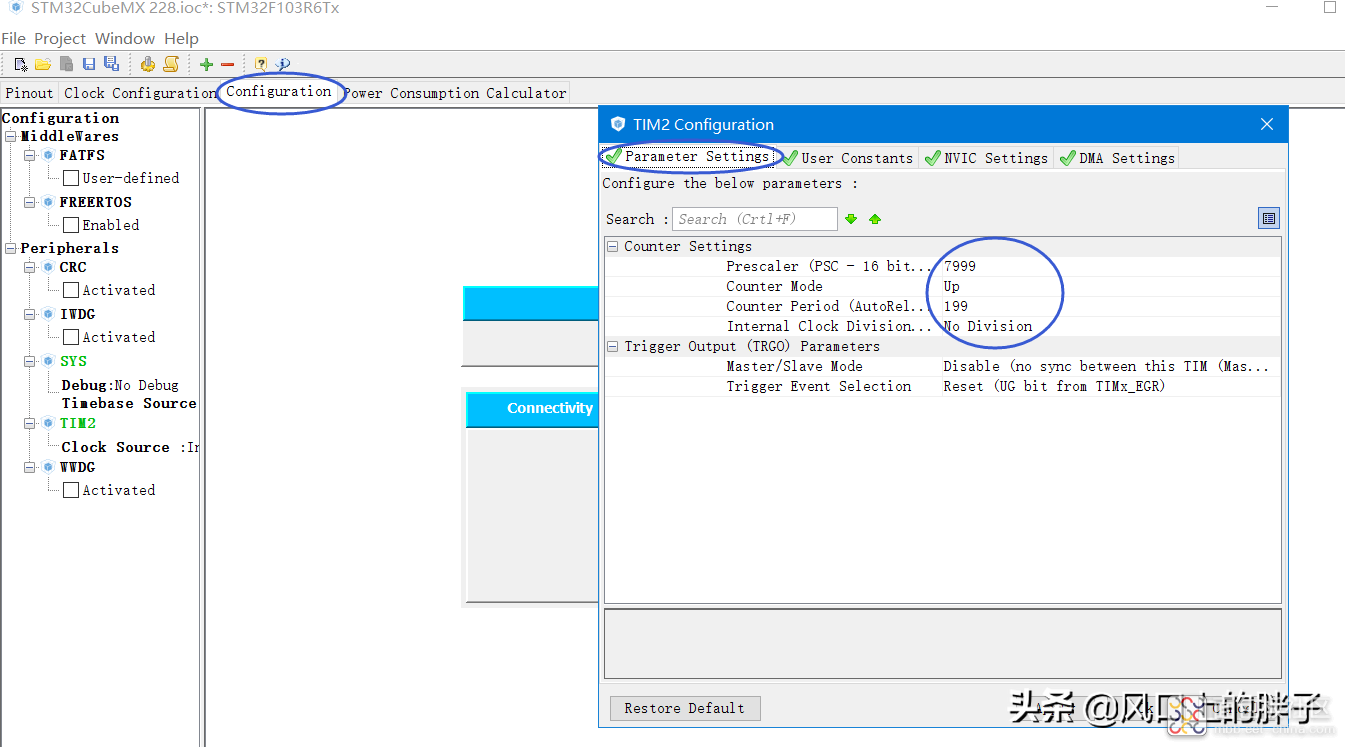Collapse Trigger Output (TRGO) Parameters group
This screenshot has width=1345, height=747.
(x=613, y=346)
